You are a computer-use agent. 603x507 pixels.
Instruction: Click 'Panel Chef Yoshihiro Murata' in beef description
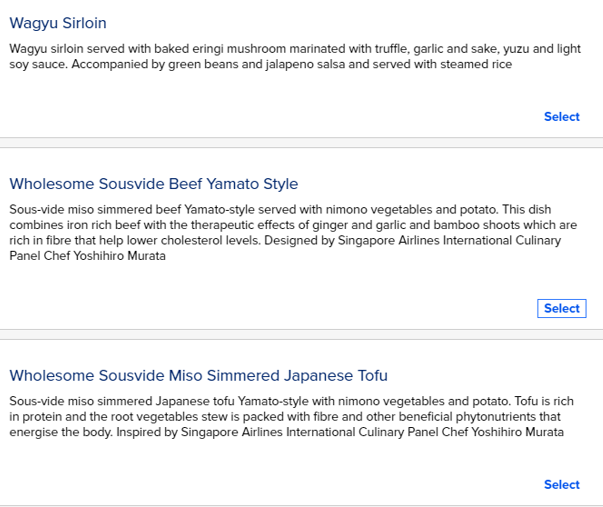(x=87, y=256)
